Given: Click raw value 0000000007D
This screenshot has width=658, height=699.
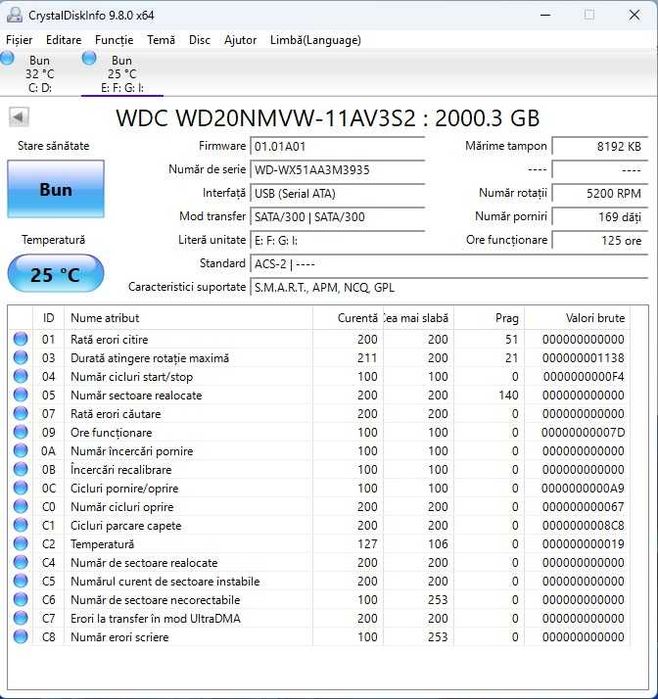Looking at the screenshot, I should 583,432.
